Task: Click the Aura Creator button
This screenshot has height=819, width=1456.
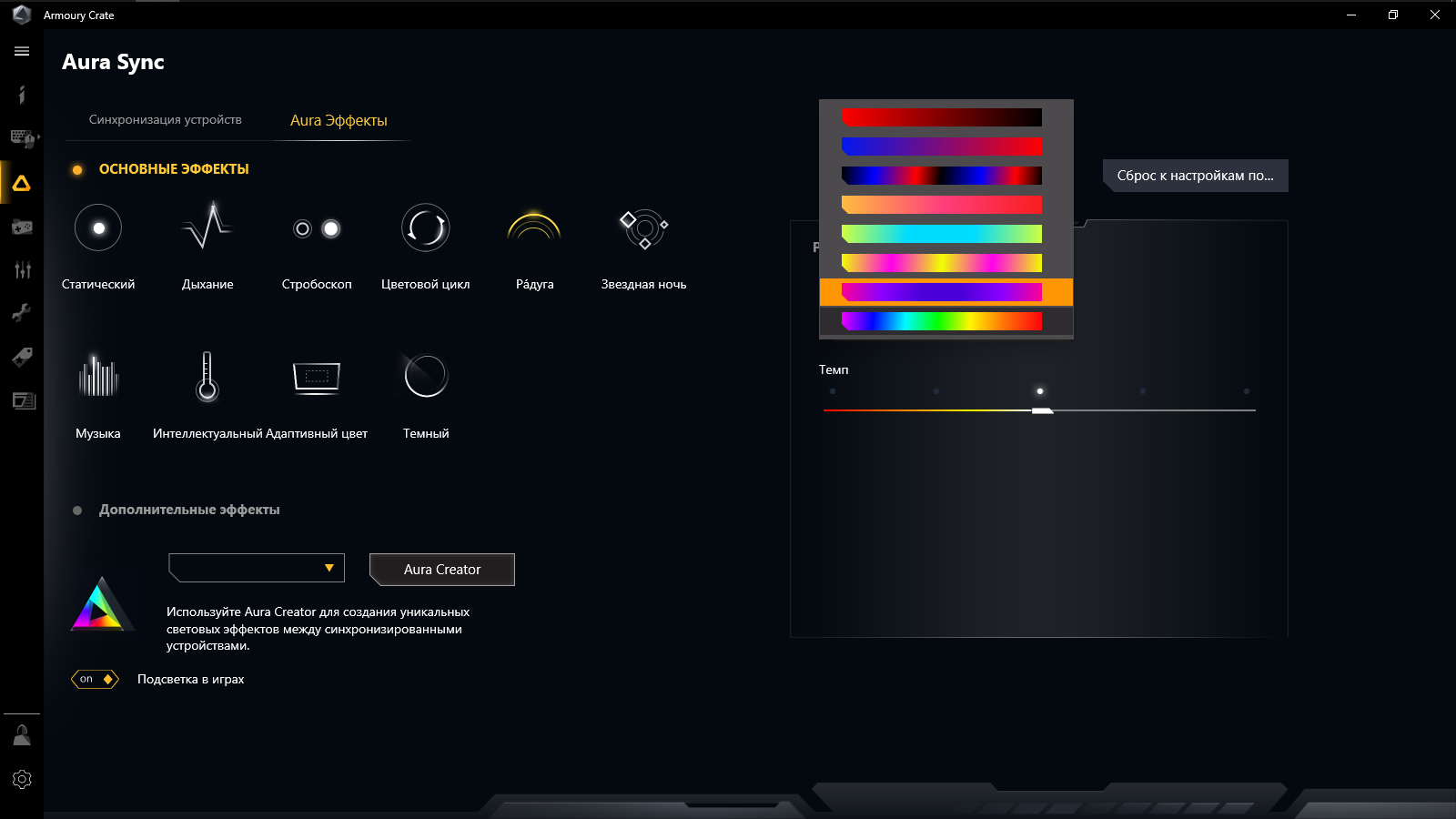Action: [441, 570]
